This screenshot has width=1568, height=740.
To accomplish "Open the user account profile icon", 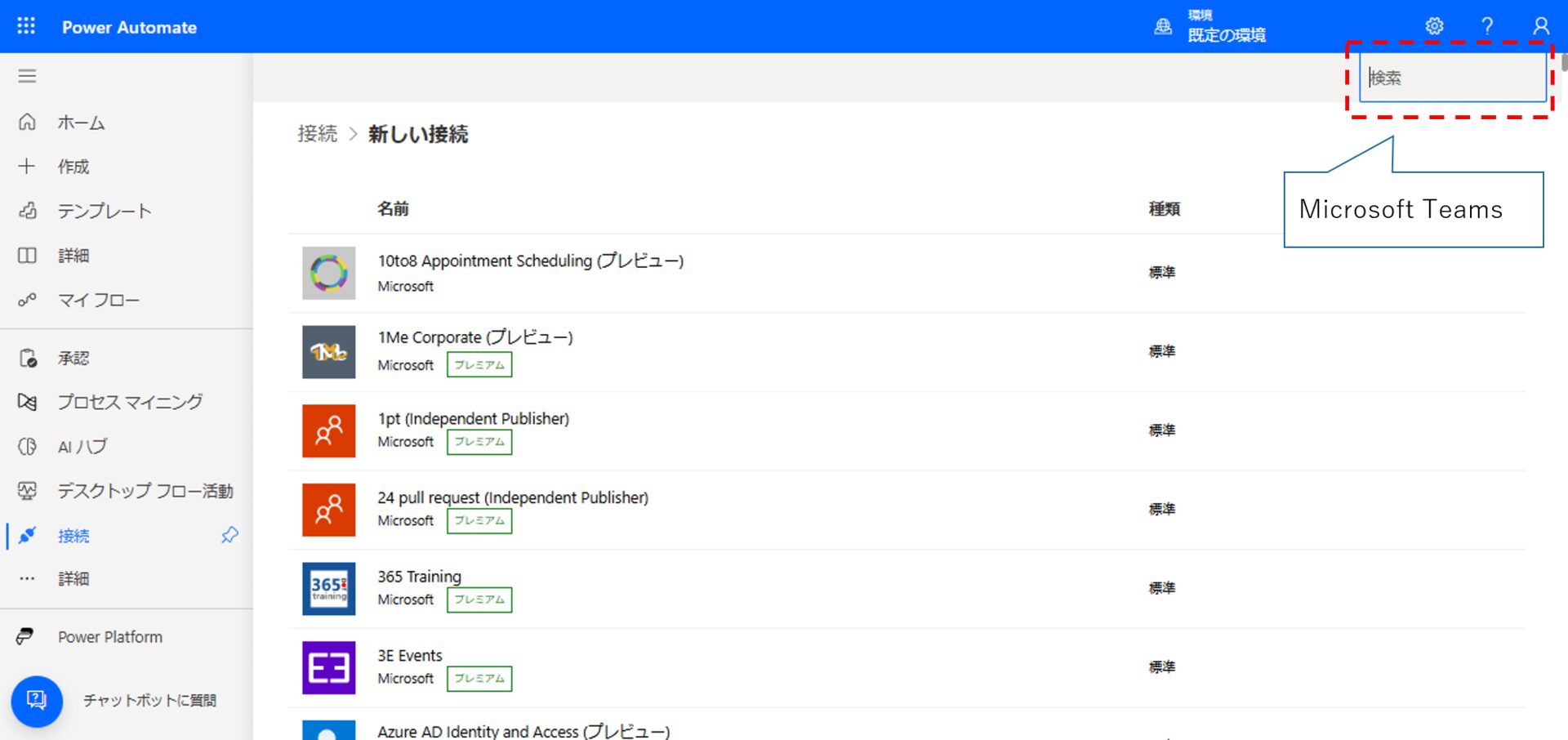I will [1540, 26].
